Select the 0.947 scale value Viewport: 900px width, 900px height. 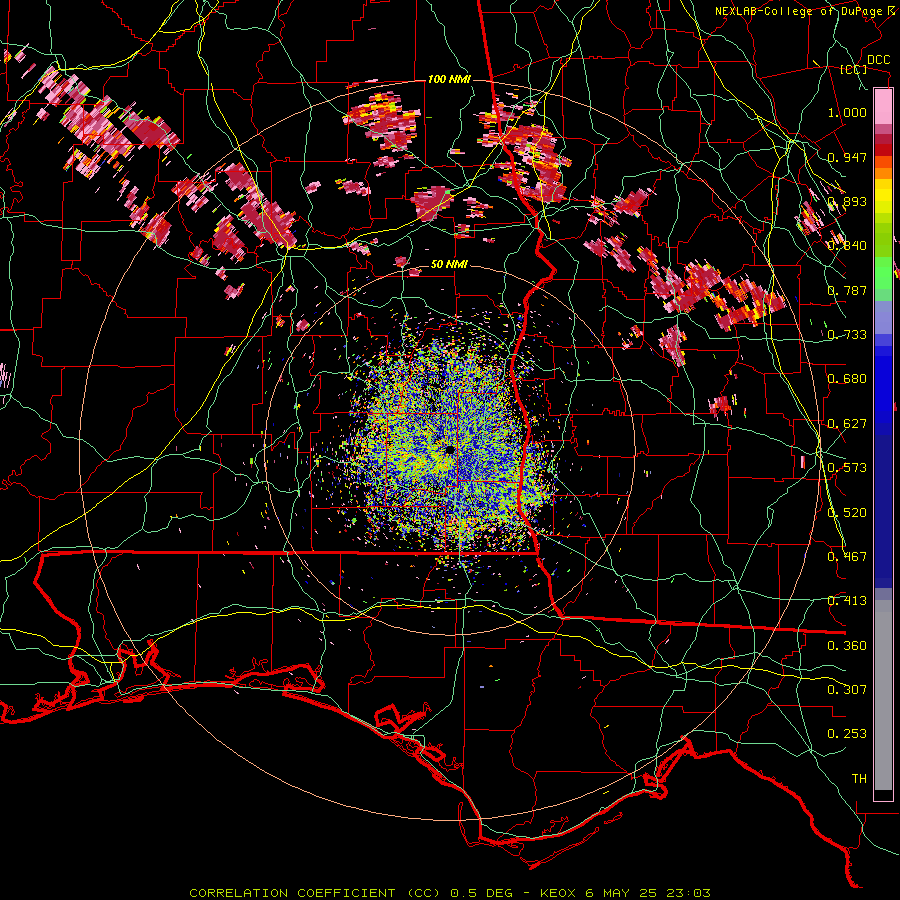(x=847, y=157)
